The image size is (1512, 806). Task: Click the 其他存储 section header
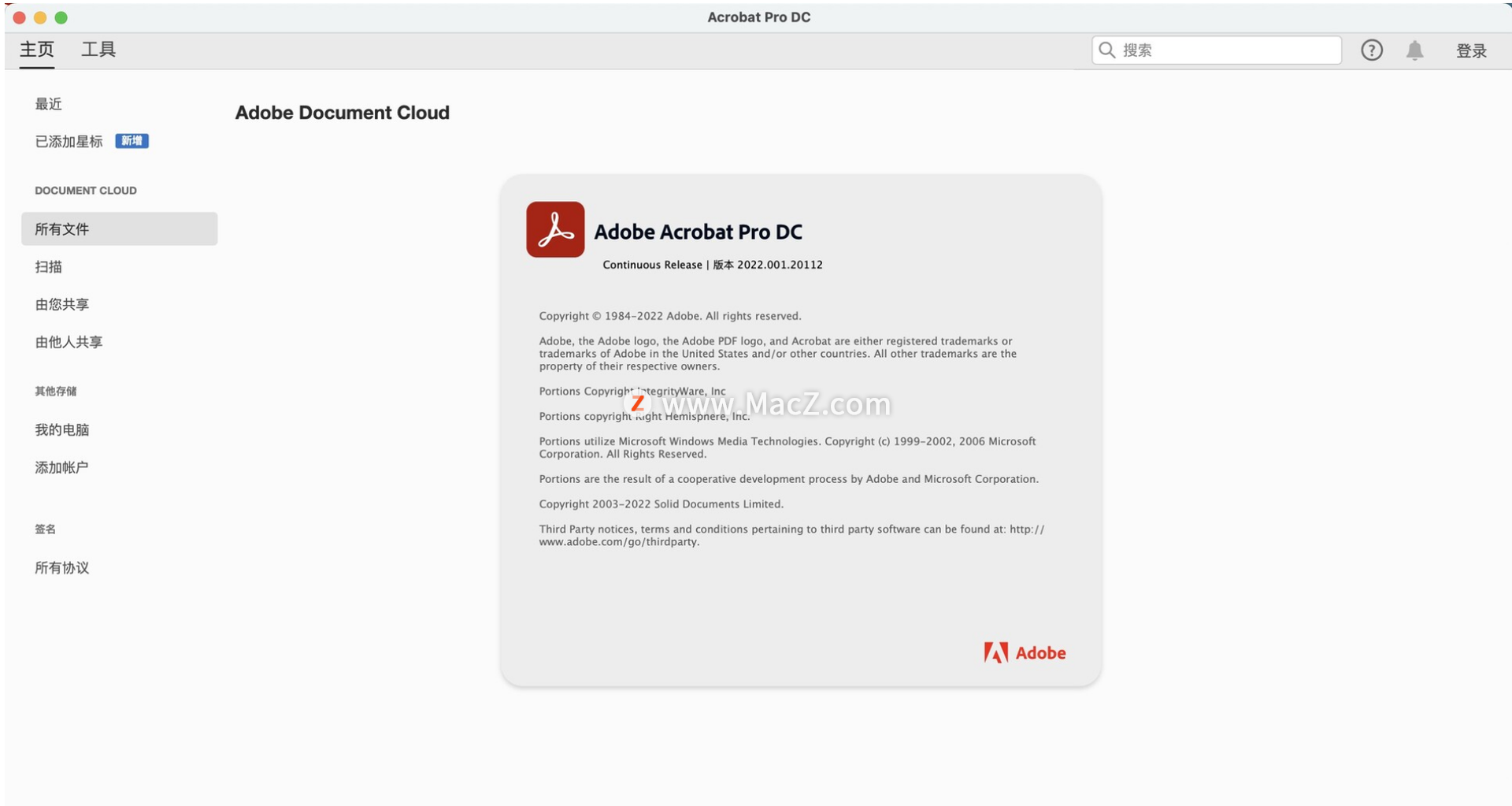pyautogui.click(x=56, y=392)
